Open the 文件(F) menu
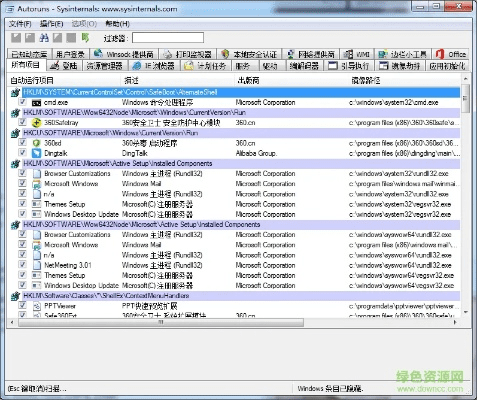The image size is (477, 400). [x=20, y=24]
